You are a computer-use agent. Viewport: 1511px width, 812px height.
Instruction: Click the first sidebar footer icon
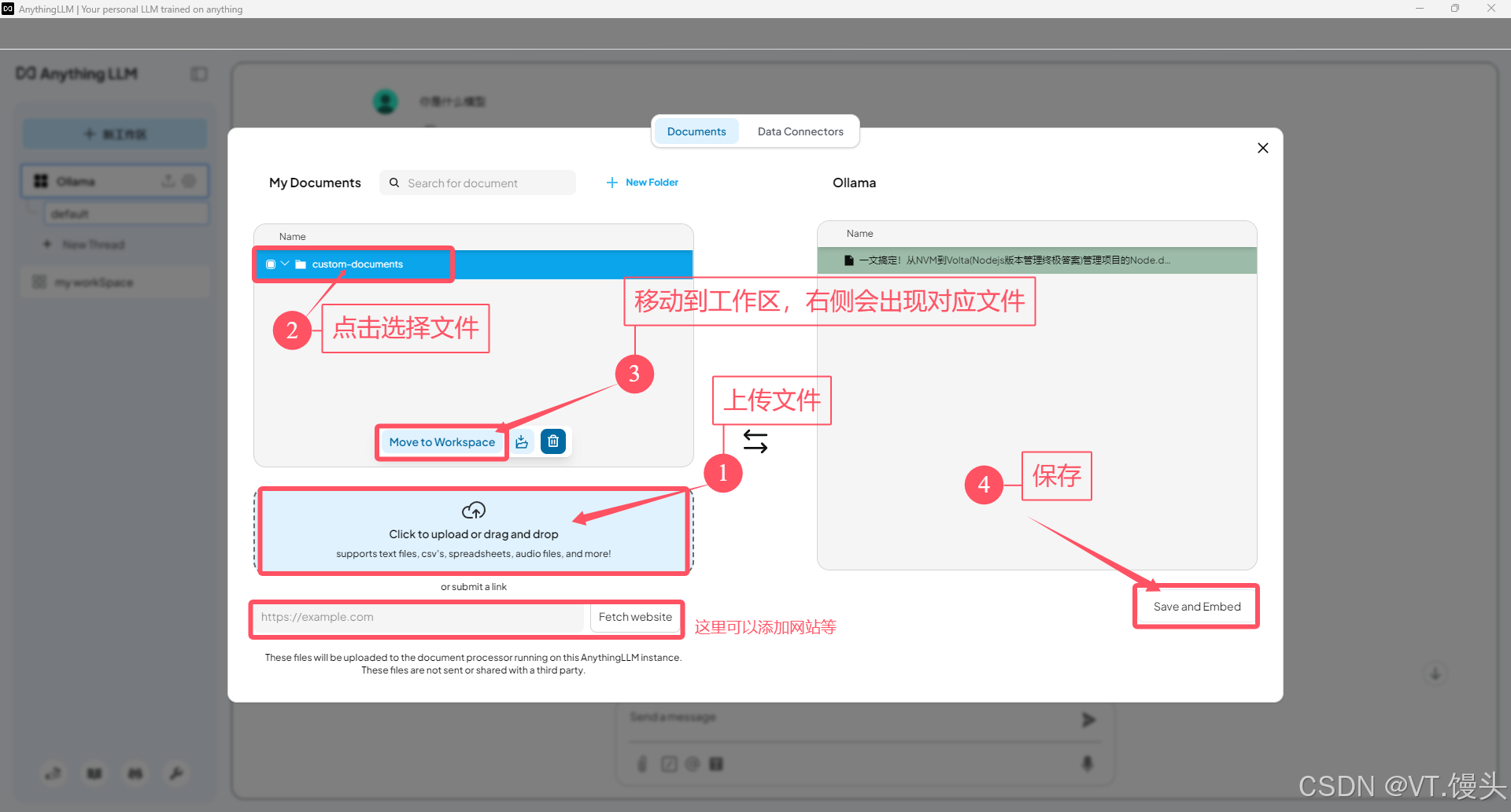tap(53, 773)
